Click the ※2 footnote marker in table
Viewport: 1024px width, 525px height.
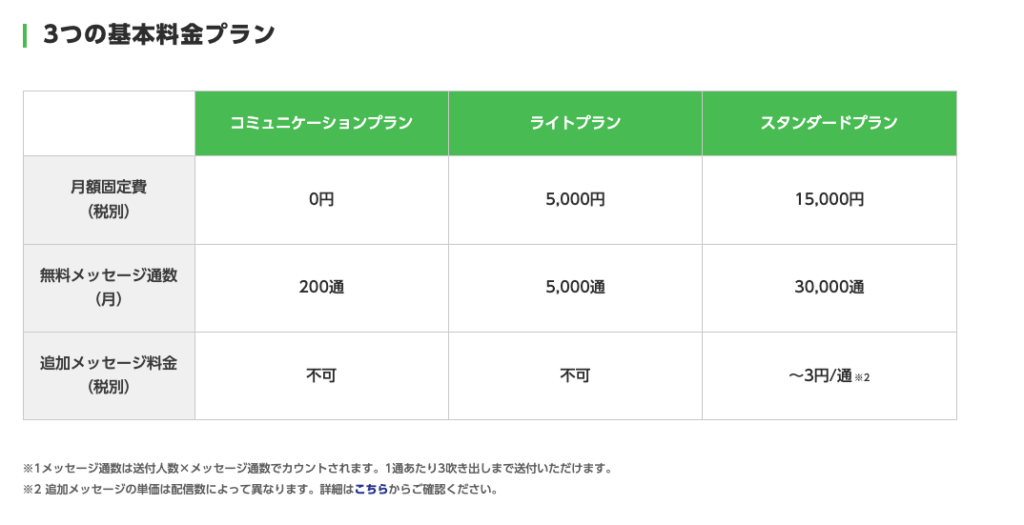(x=863, y=377)
